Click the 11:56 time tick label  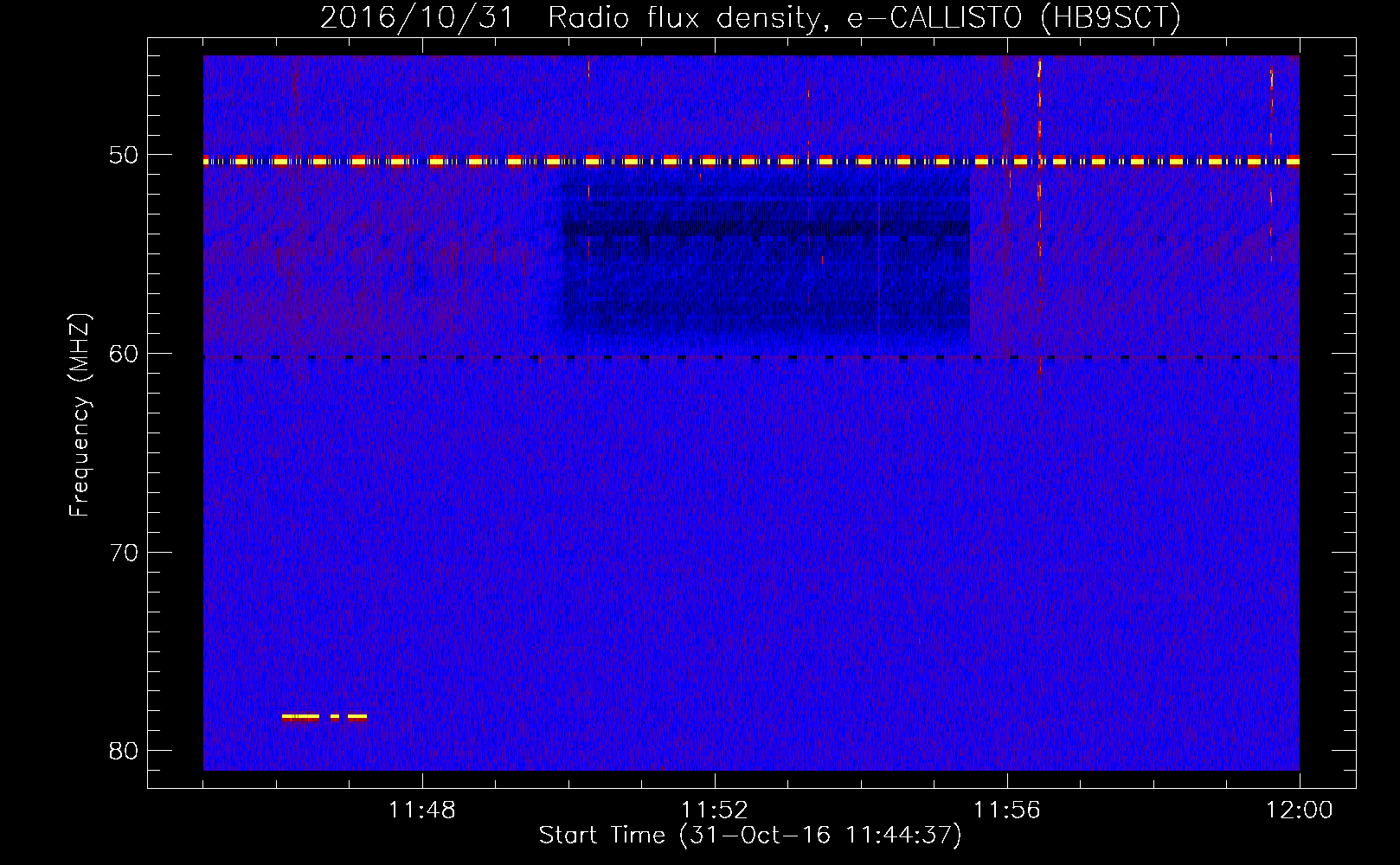point(1007,811)
